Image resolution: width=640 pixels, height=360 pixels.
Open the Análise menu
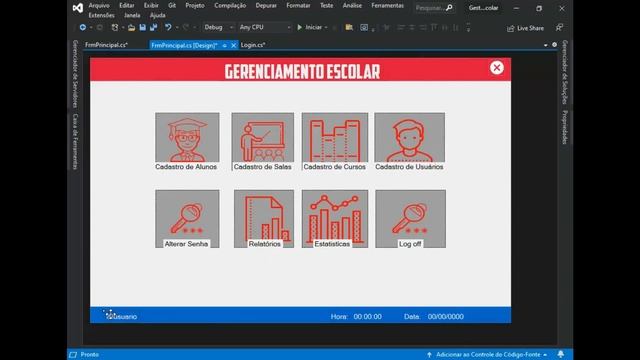[x=352, y=6]
